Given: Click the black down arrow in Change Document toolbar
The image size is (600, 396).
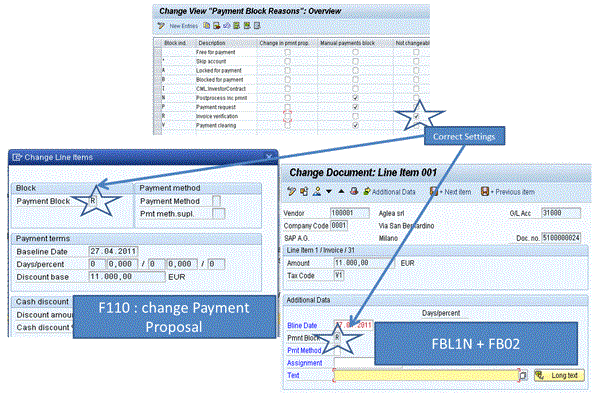Looking at the screenshot, I should pyautogui.click(x=329, y=191).
